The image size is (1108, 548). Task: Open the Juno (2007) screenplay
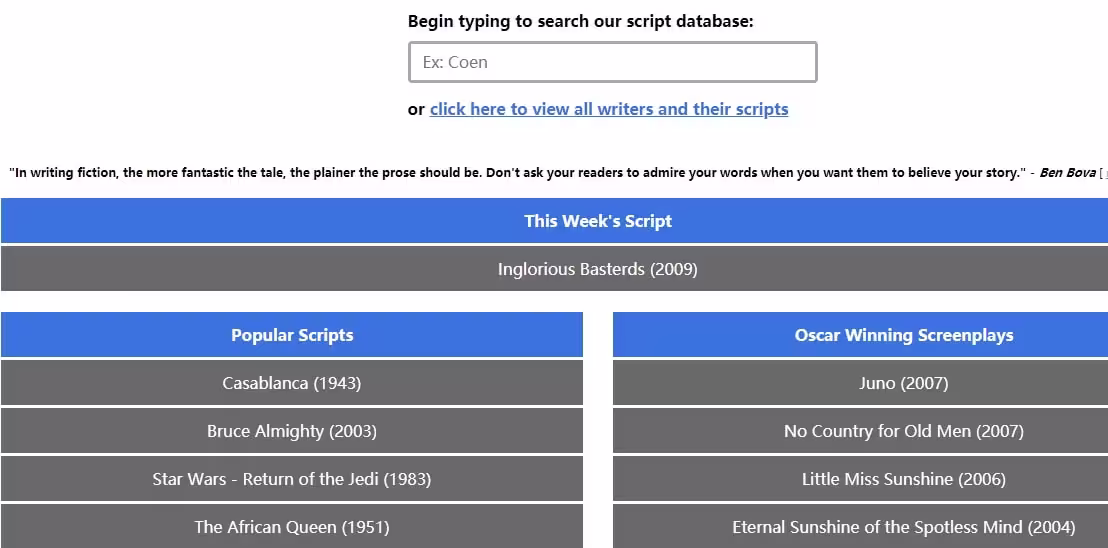pyautogui.click(x=904, y=383)
